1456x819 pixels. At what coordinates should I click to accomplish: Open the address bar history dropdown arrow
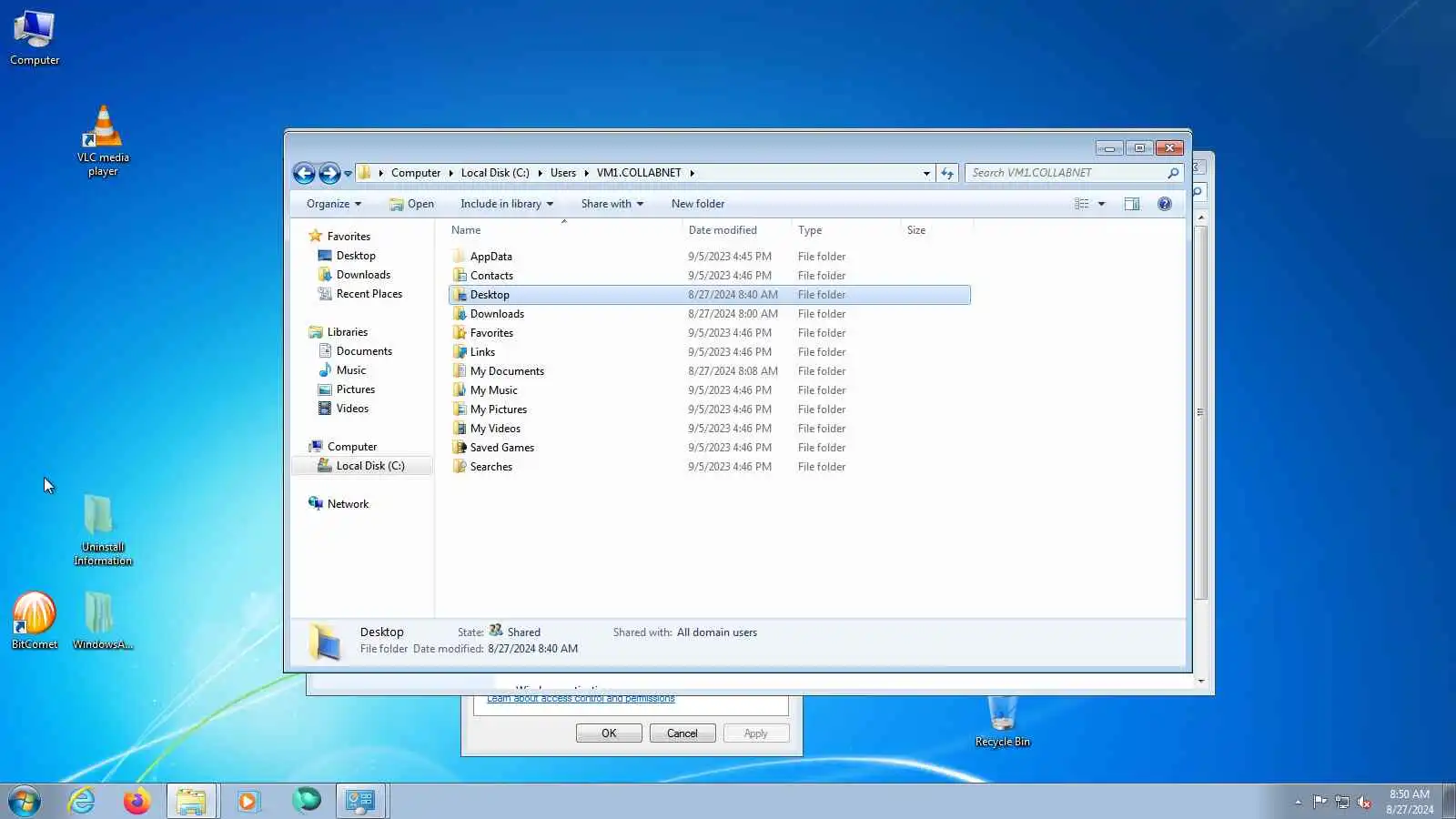tap(926, 173)
